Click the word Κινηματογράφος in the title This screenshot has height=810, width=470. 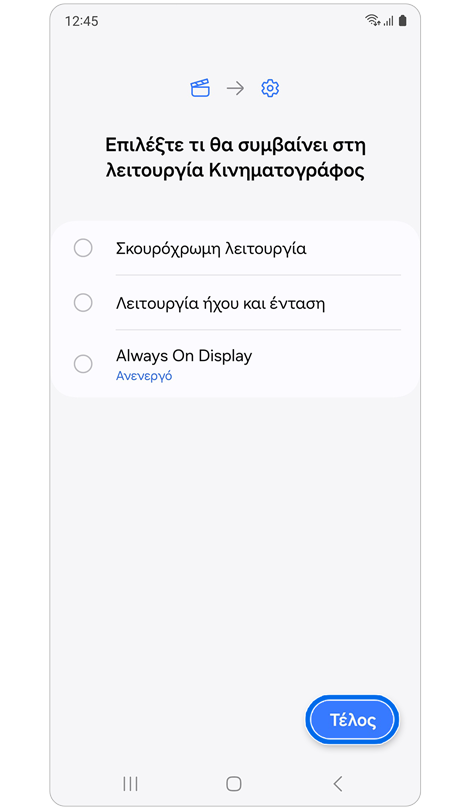[287, 171]
